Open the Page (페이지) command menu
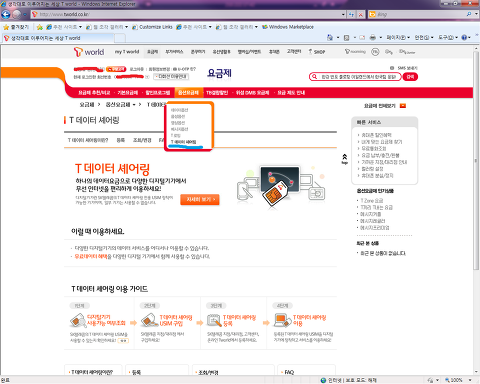Screen dimensions: 480x384 point(398,38)
